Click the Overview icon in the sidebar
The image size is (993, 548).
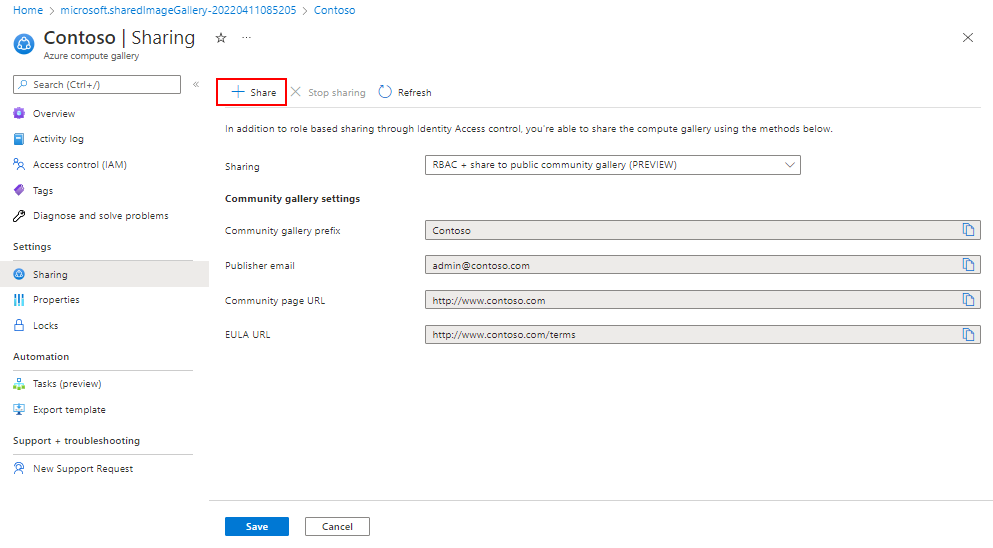(x=19, y=113)
